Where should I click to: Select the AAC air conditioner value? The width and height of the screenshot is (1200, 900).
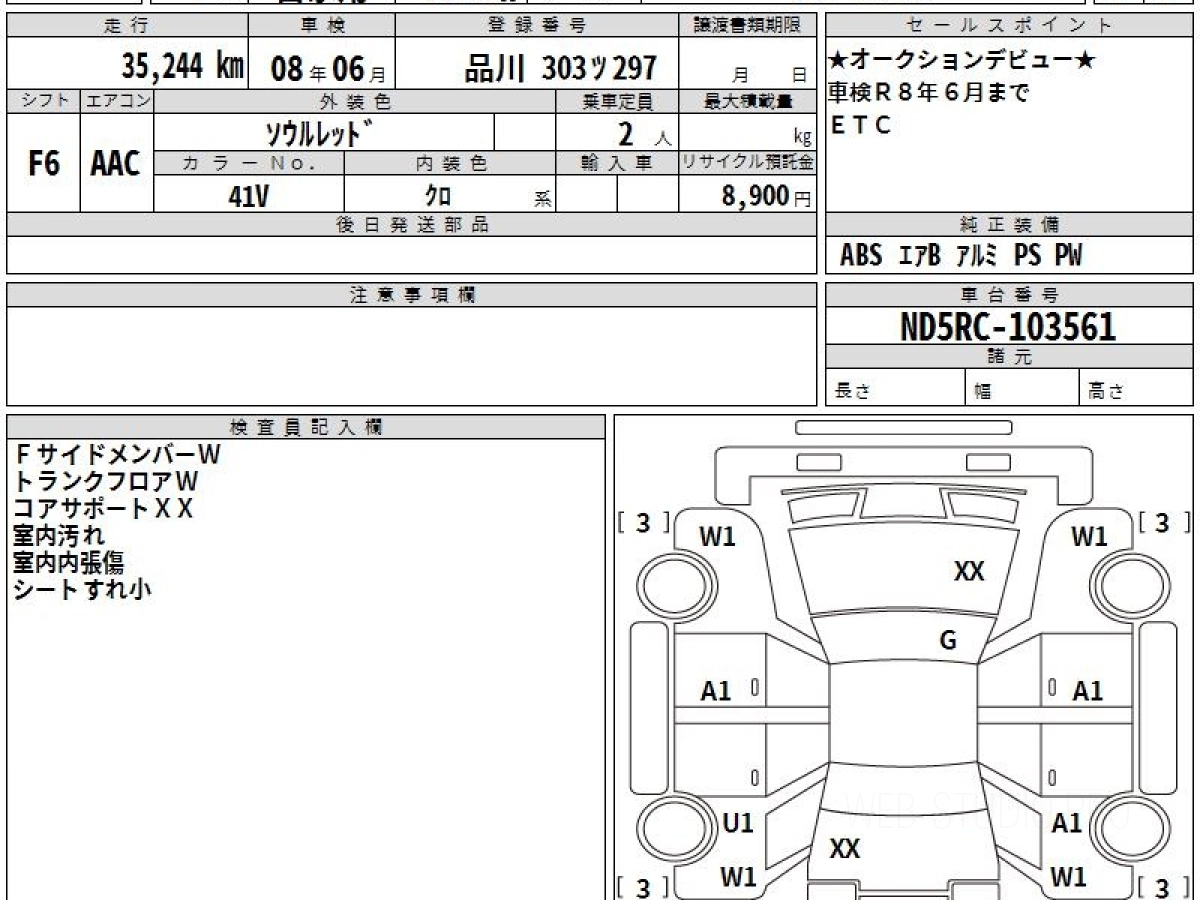click(x=116, y=164)
